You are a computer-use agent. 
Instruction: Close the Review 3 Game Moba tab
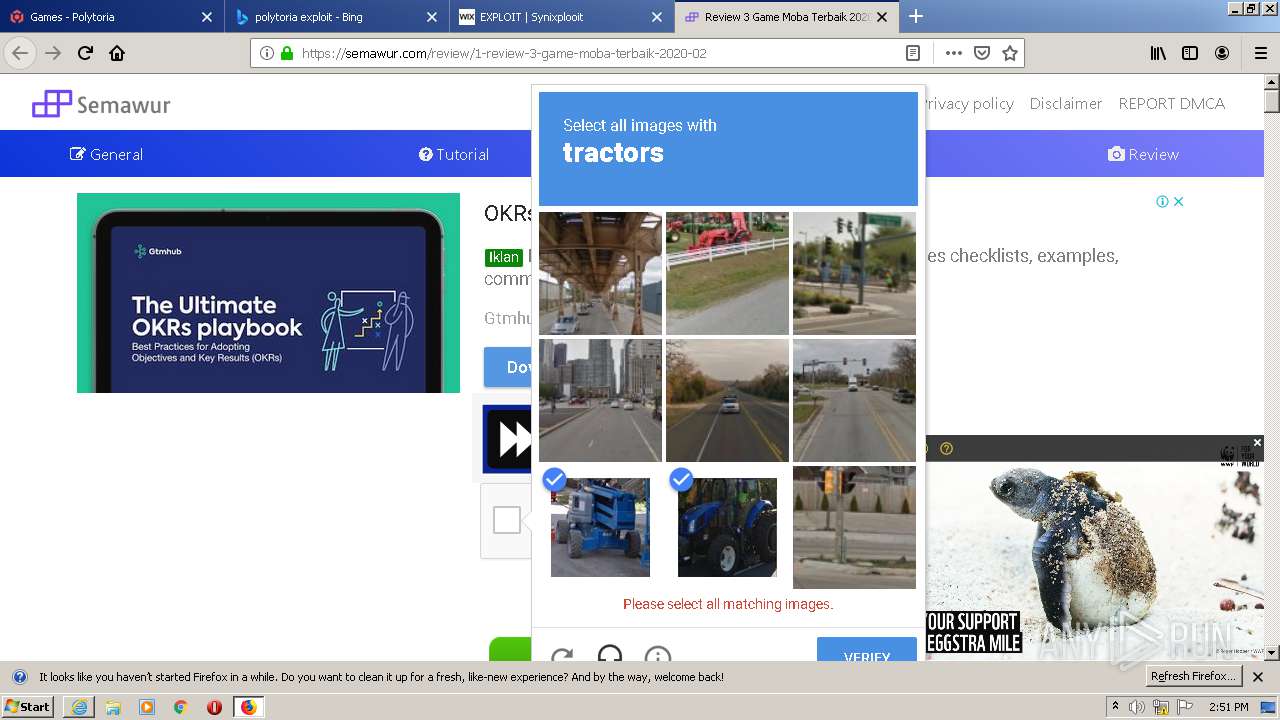[x=882, y=17]
